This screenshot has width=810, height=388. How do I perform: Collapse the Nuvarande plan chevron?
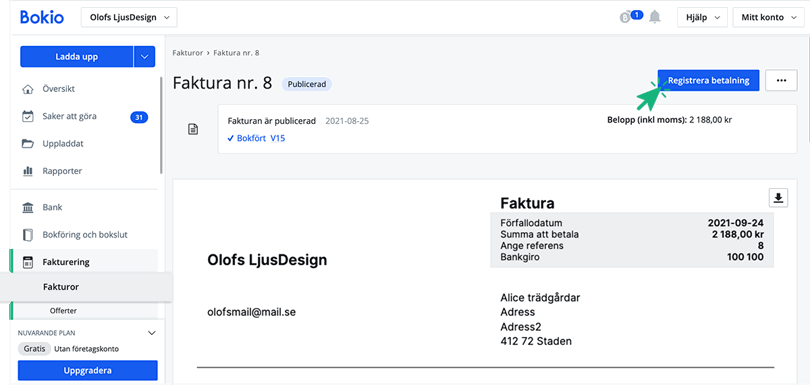pos(152,333)
